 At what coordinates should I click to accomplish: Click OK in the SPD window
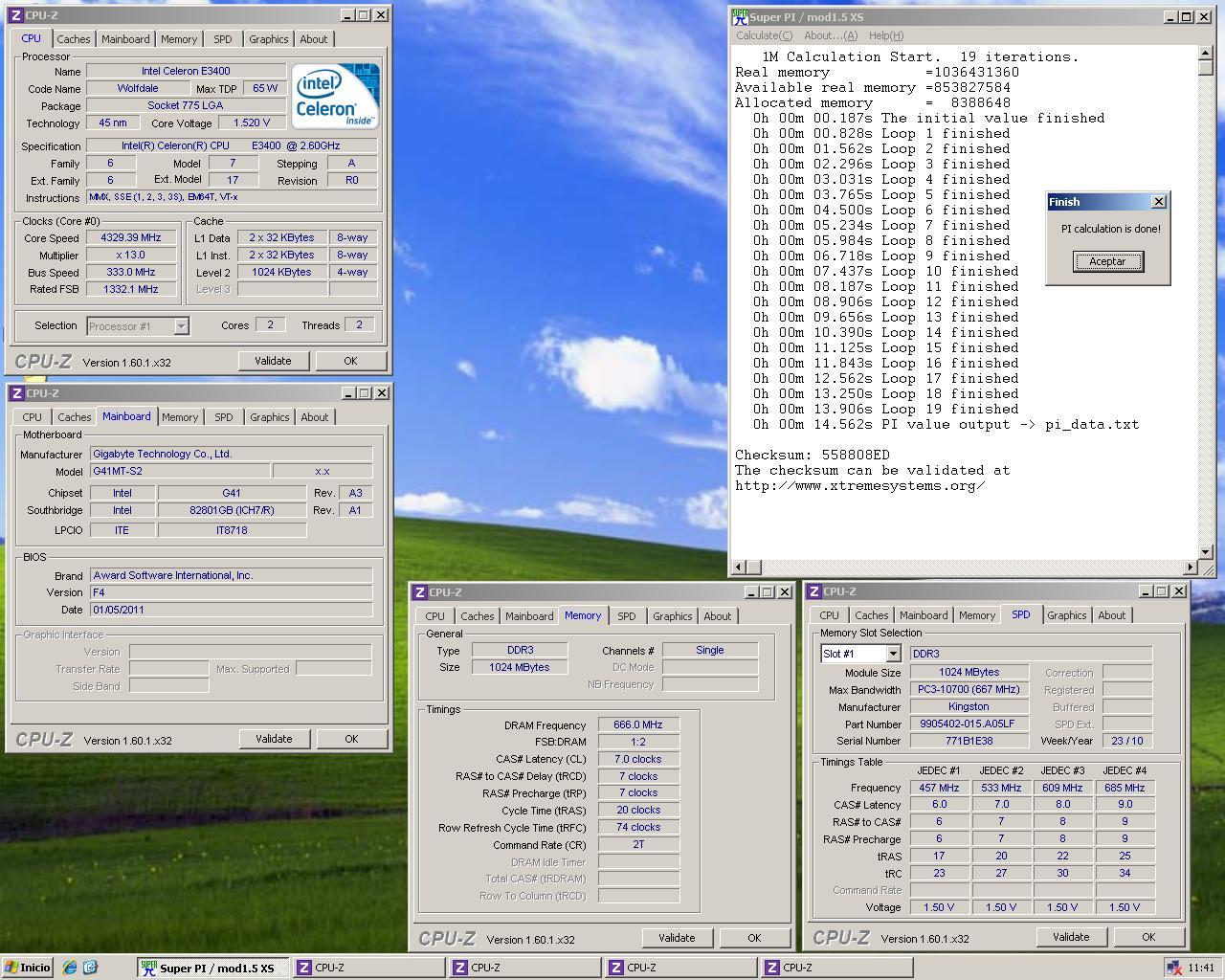(x=1148, y=937)
